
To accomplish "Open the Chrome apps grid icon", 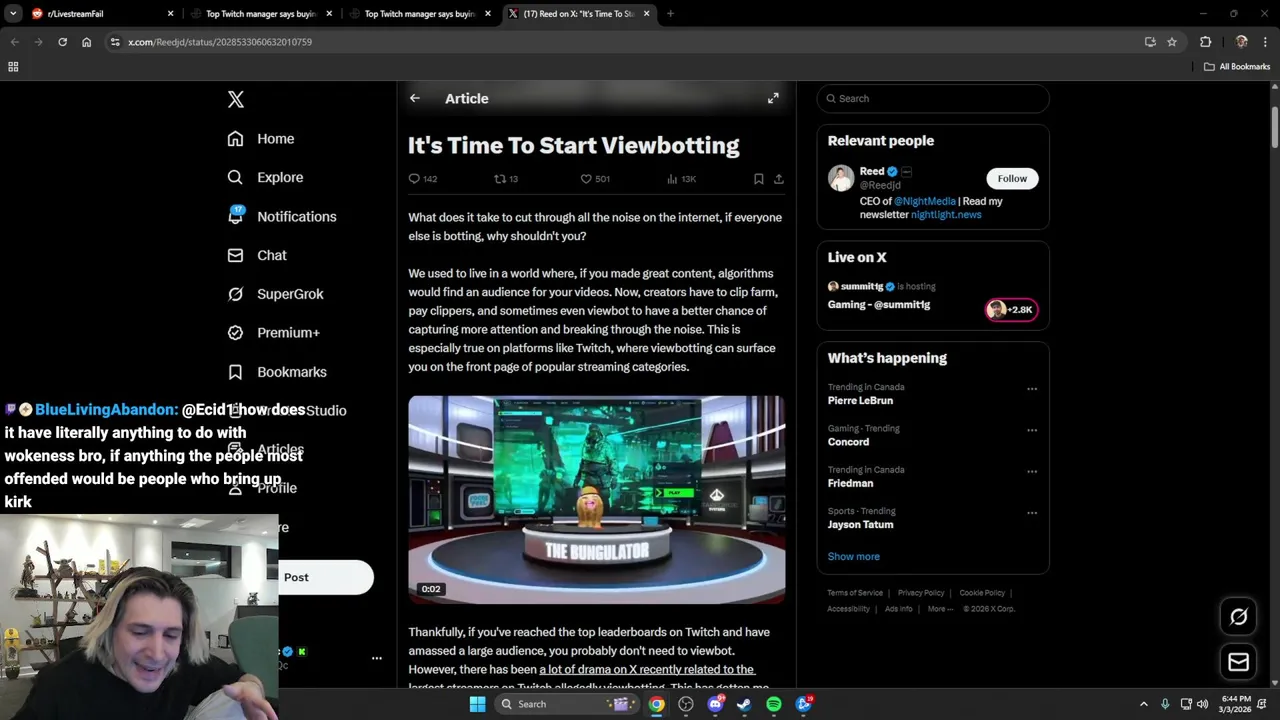I will (x=13, y=67).
